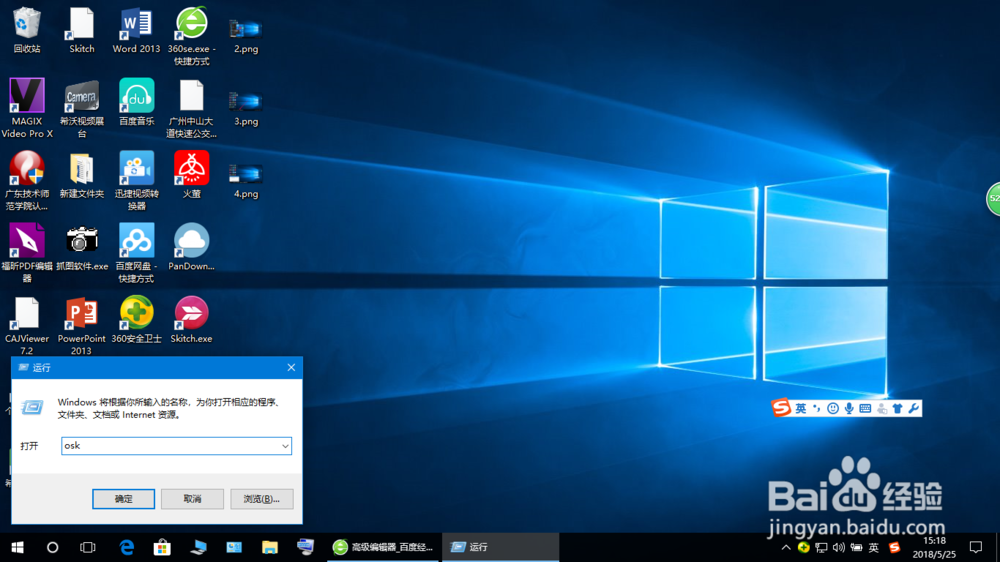Open soft keyboard icon on Sogou toolbar
The height and width of the screenshot is (562, 1000).
pyautogui.click(x=865, y=408)
